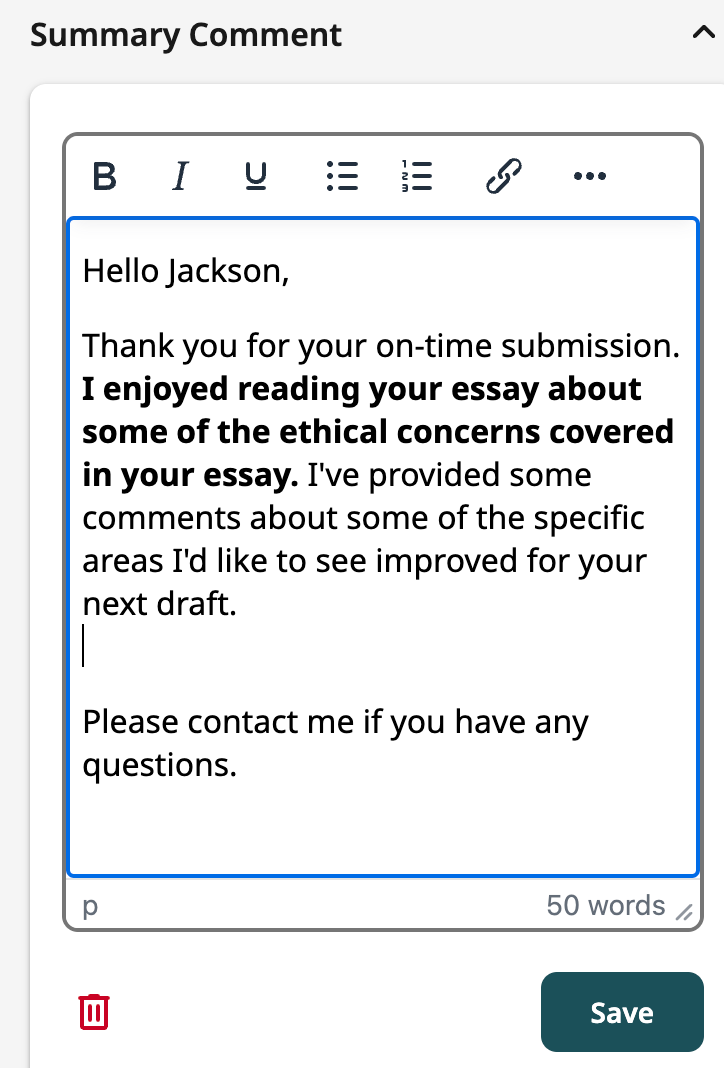The image size is (724, 1068).
Task: Click 'Thank you for your on-time submission' text
Action: 381,346
